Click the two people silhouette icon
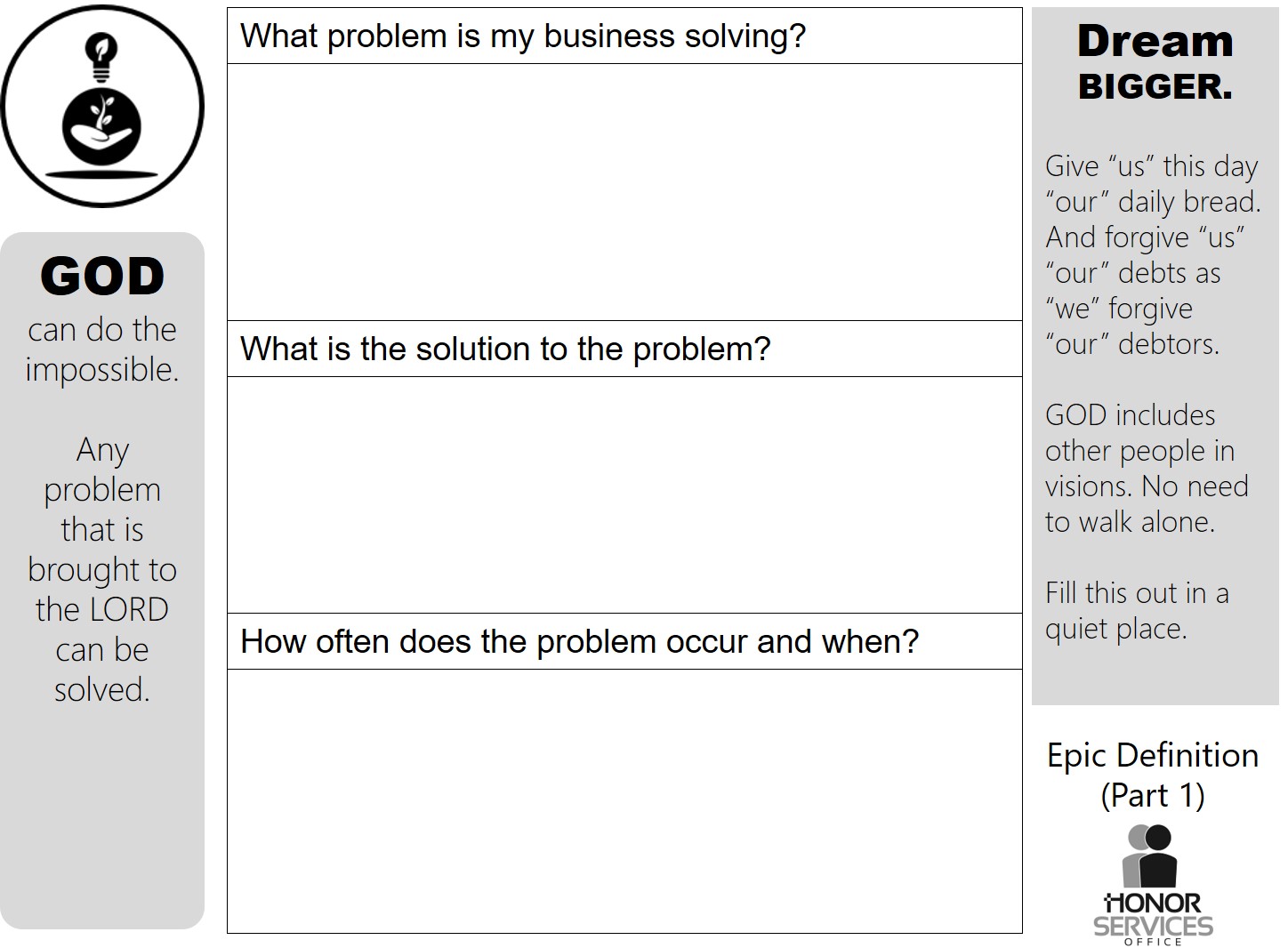This screenshot has width=1288, height=948. click(x=1150, y=856)
